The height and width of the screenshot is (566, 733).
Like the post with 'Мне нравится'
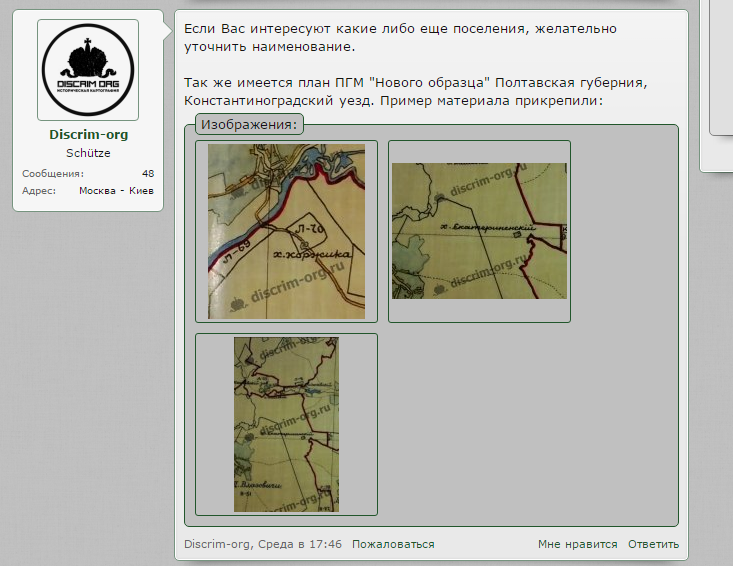click(577, 545)
